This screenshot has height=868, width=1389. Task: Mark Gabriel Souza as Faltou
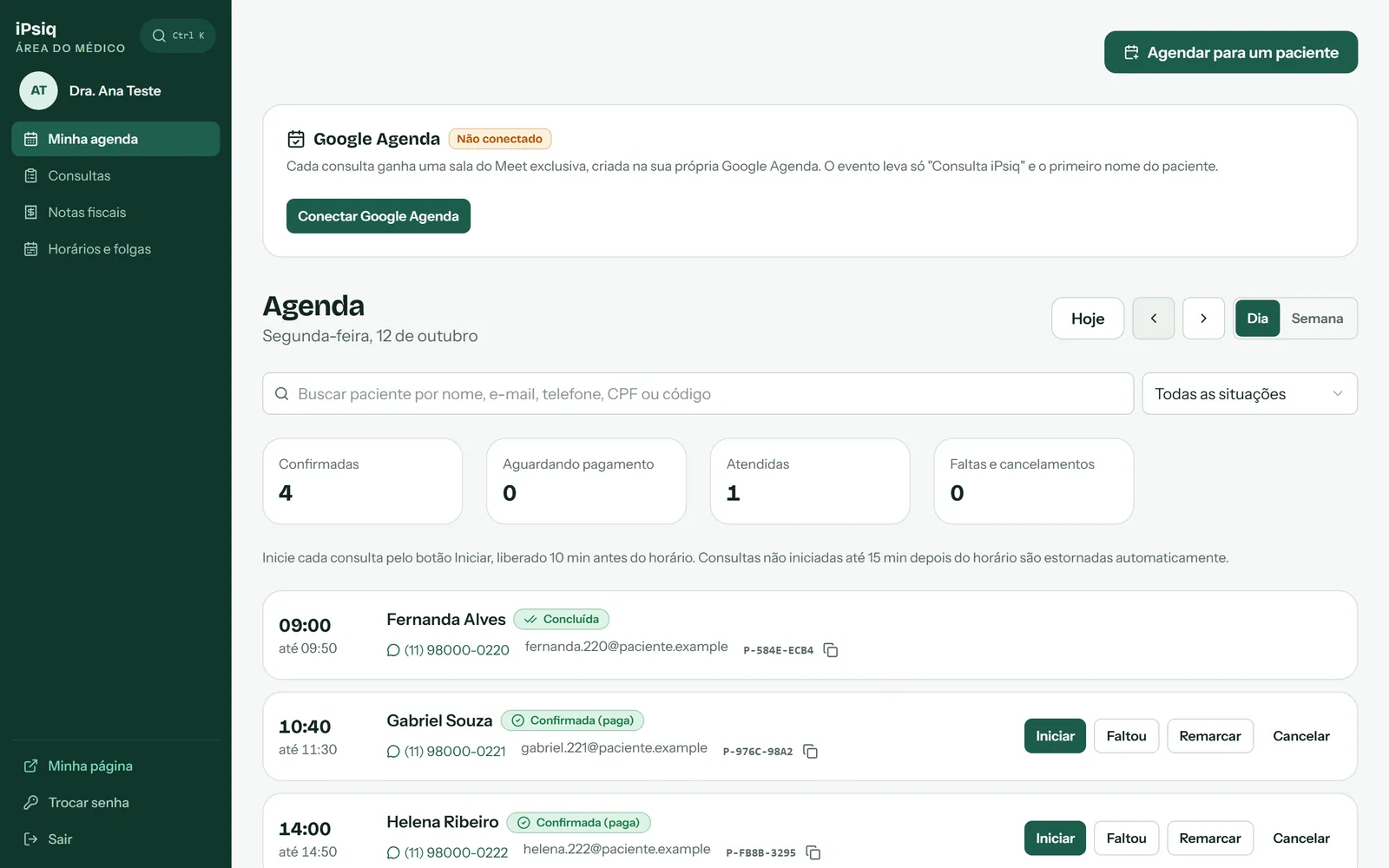tap(1127, 736)
